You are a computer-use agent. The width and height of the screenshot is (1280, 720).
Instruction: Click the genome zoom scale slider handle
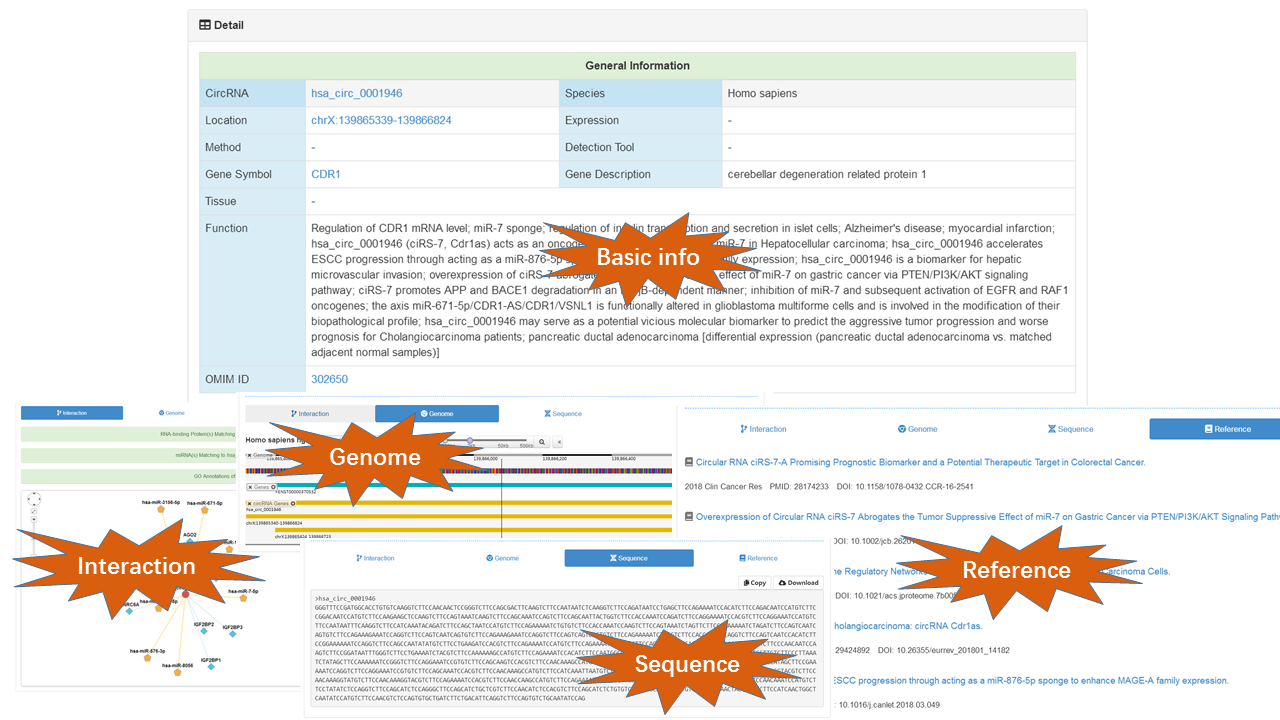tap(470, 440)
